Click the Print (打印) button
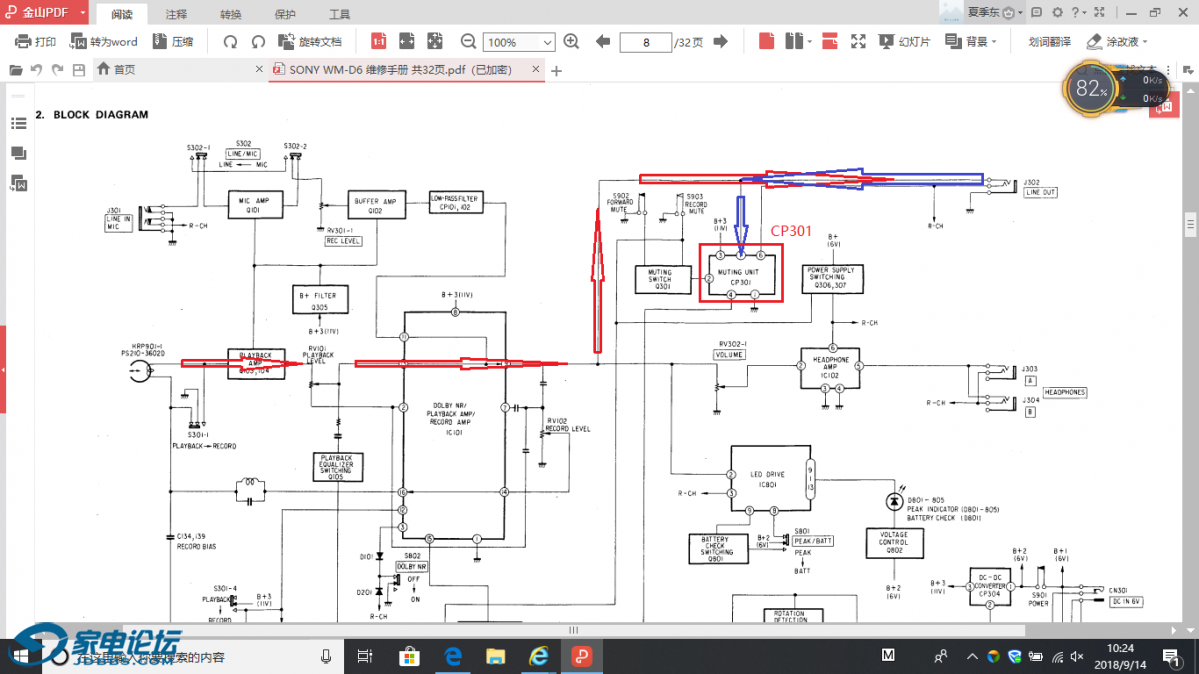1199x674 pixels. point(35,42)
